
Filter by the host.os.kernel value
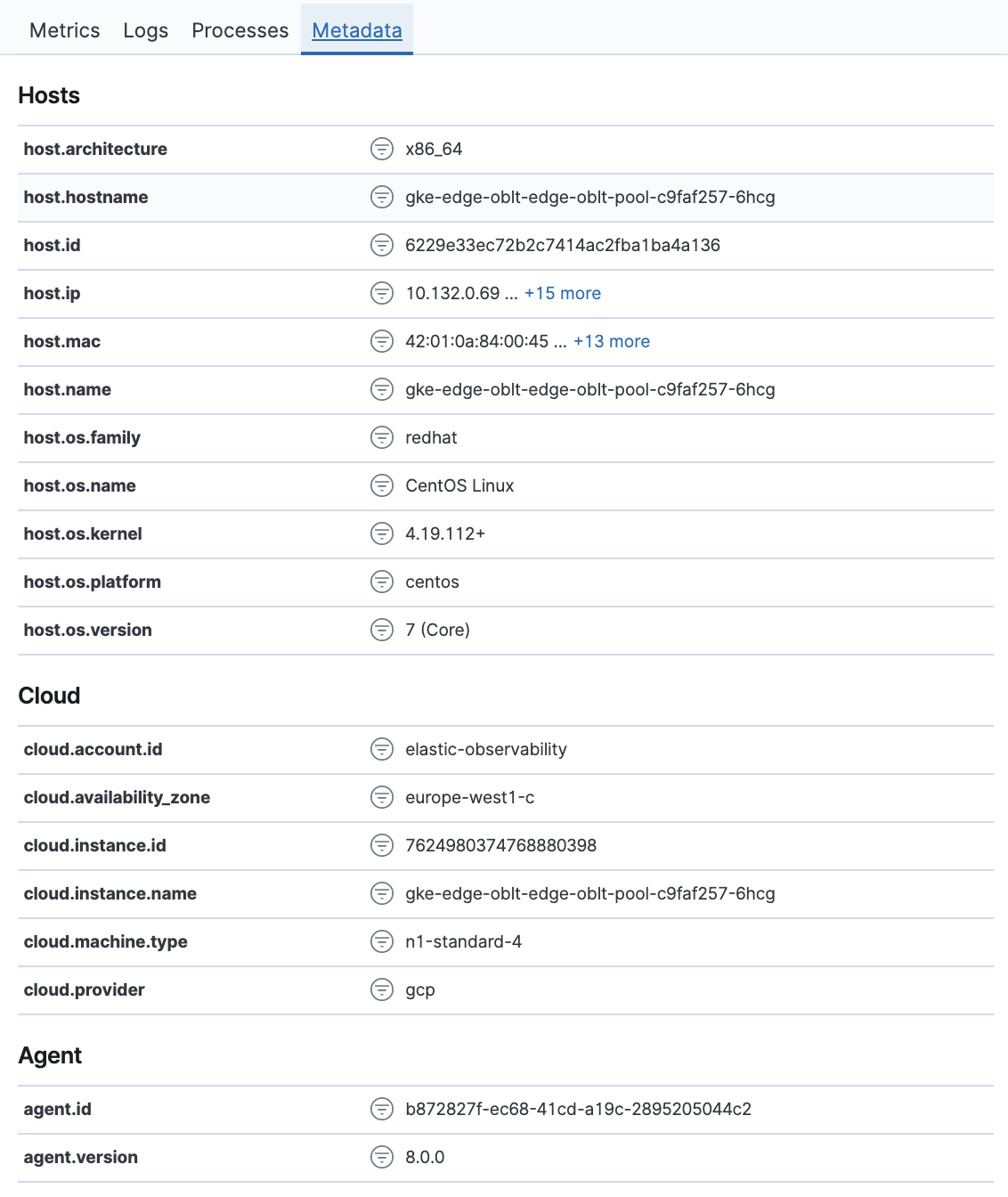[383, 533]
